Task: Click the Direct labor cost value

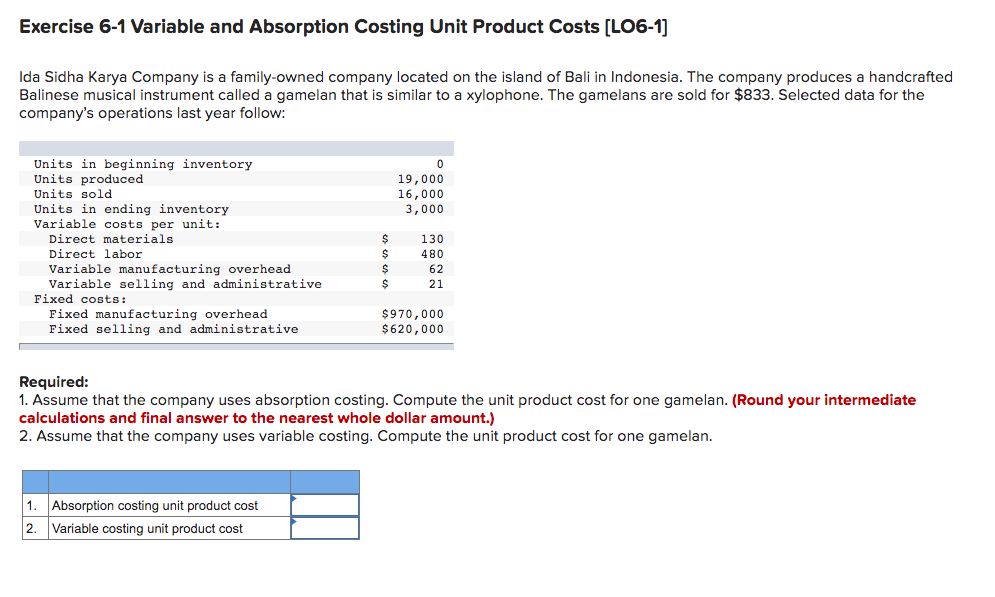Action: (x=432, y=253)
